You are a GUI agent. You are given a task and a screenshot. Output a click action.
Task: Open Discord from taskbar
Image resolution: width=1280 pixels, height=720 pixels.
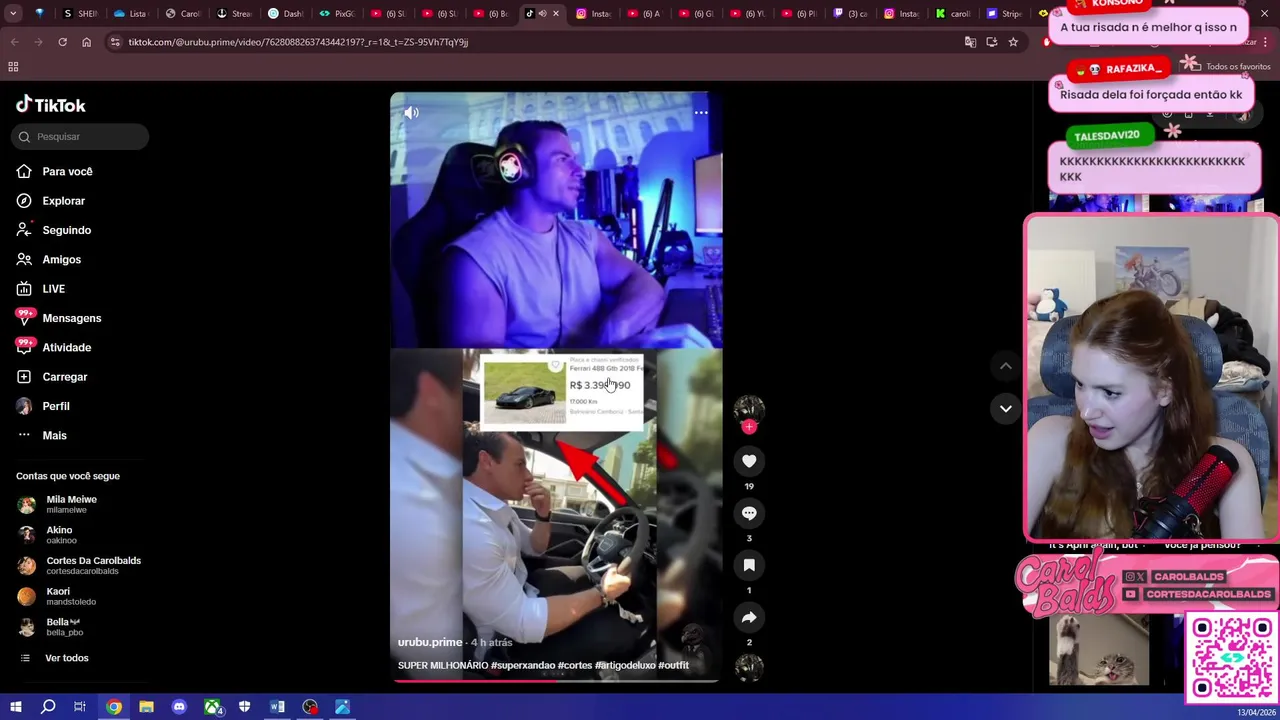click(x=179, y=707)
